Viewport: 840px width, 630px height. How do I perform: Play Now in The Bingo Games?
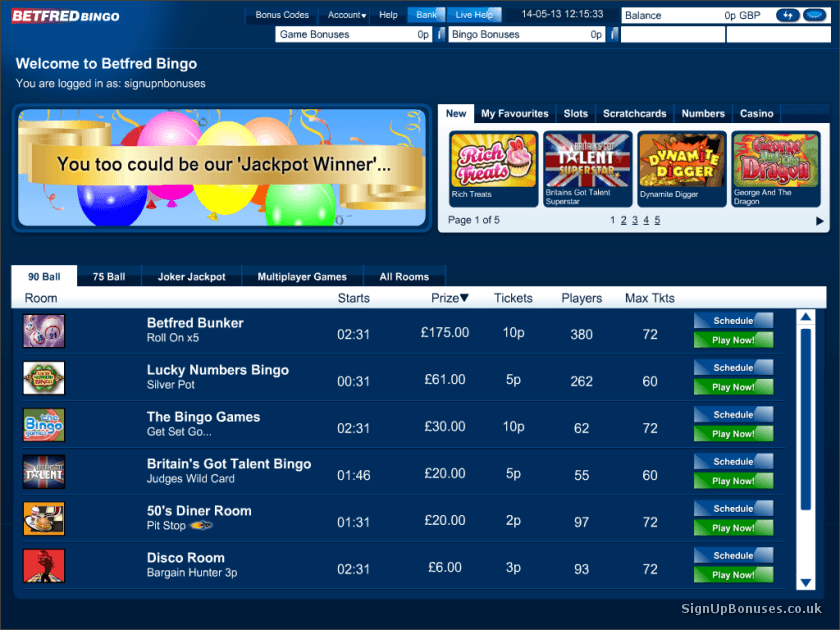point(733,433)
